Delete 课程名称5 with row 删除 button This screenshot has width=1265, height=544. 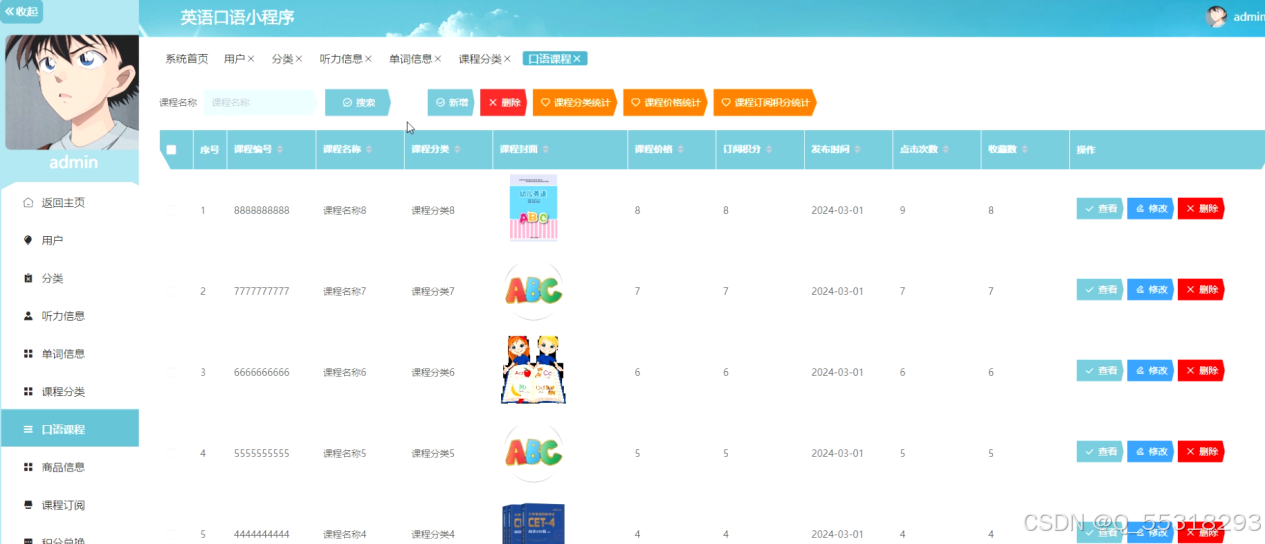pyautogui.click(x=1201, y=451)
